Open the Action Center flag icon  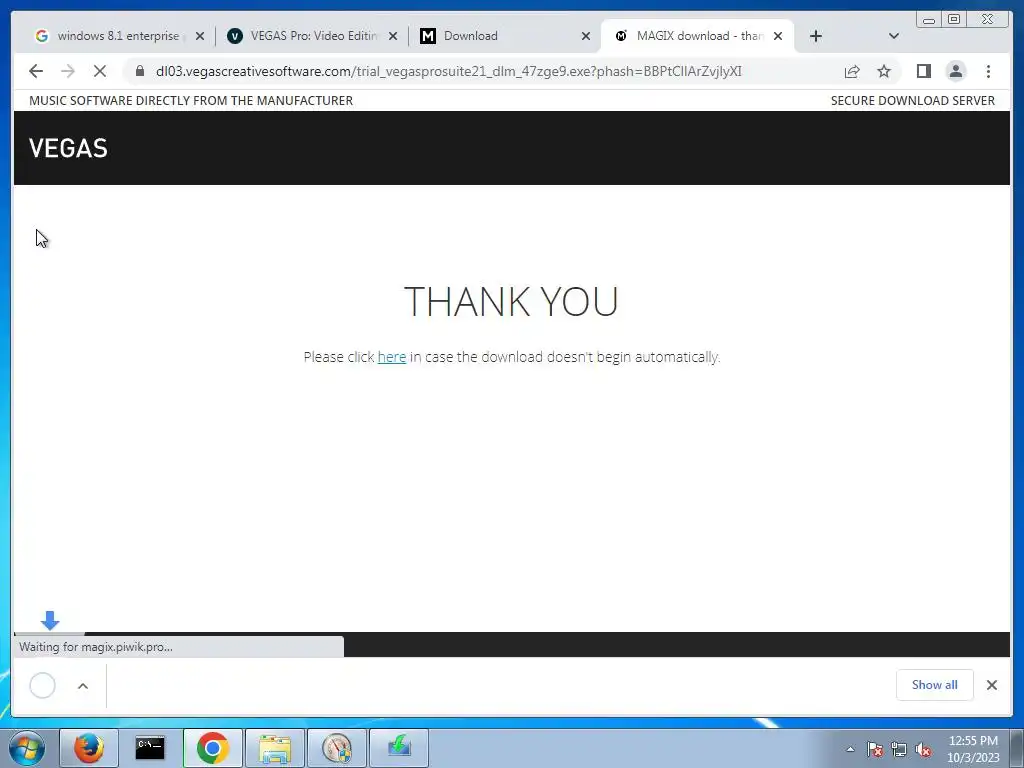point(874,749)
